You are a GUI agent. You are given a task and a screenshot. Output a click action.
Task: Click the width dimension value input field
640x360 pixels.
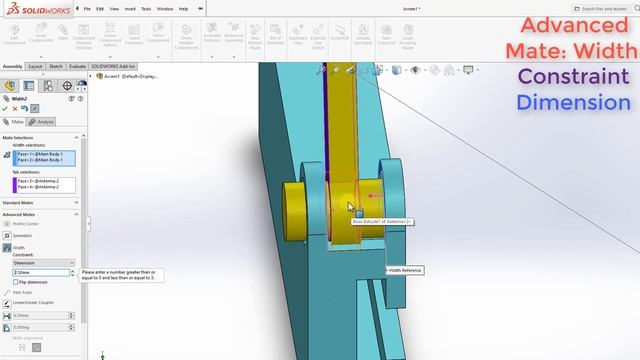41,272
